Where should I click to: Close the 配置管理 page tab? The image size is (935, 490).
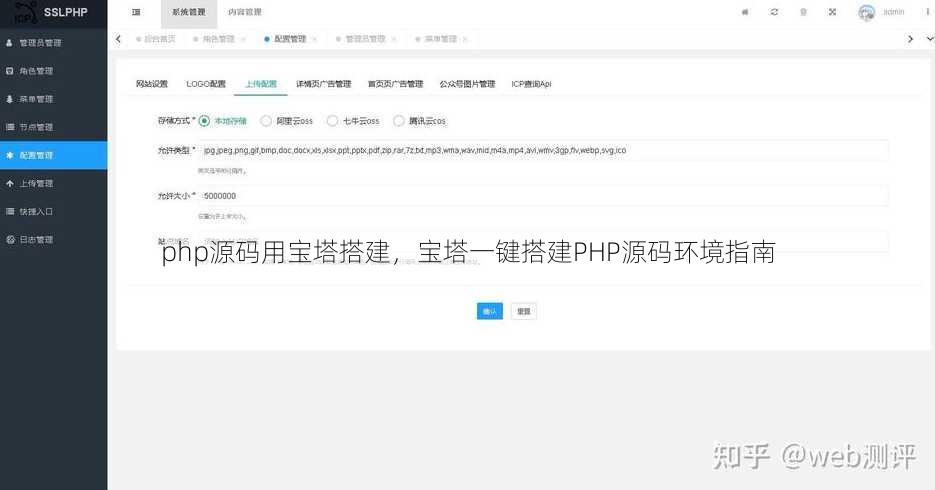click(315, 39)
